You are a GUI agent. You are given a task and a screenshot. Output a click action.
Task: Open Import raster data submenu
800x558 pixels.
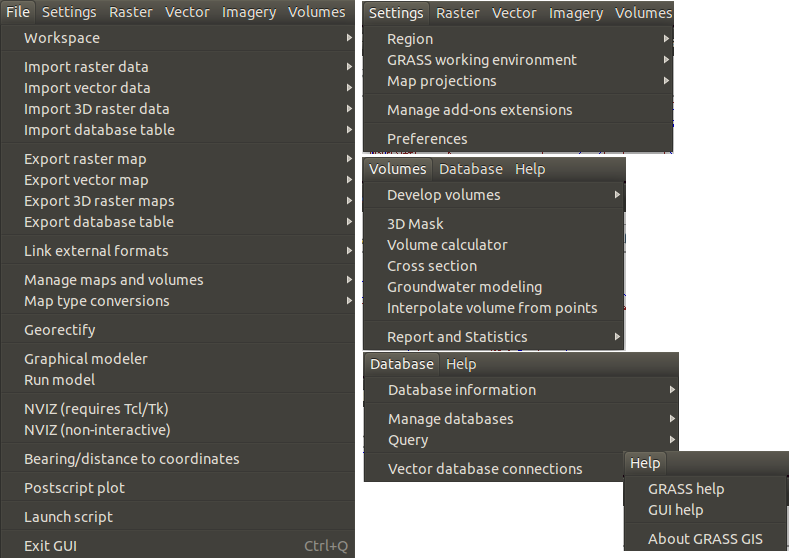tap(178, 67)
